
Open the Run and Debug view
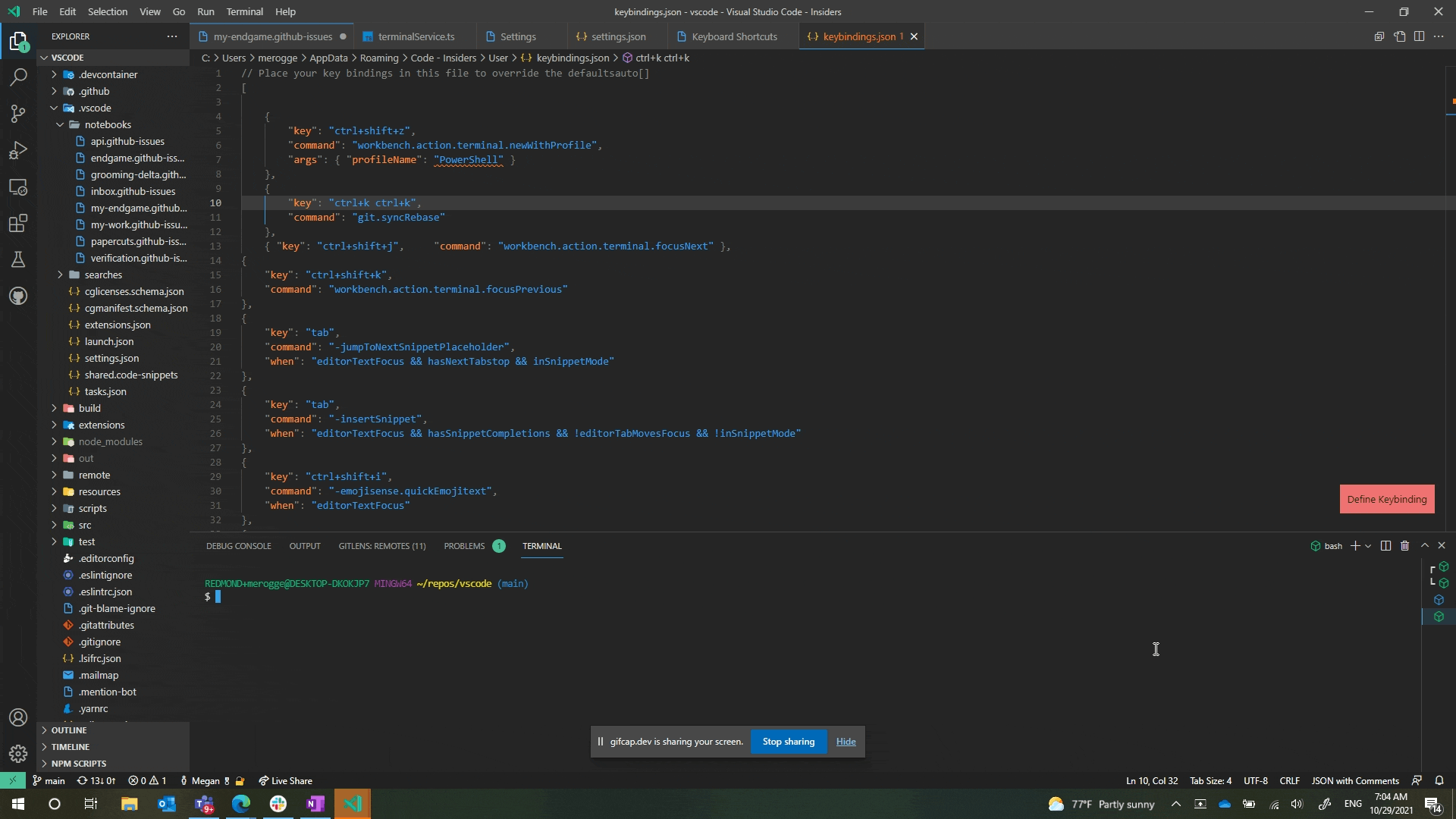(x=18, y=150)
